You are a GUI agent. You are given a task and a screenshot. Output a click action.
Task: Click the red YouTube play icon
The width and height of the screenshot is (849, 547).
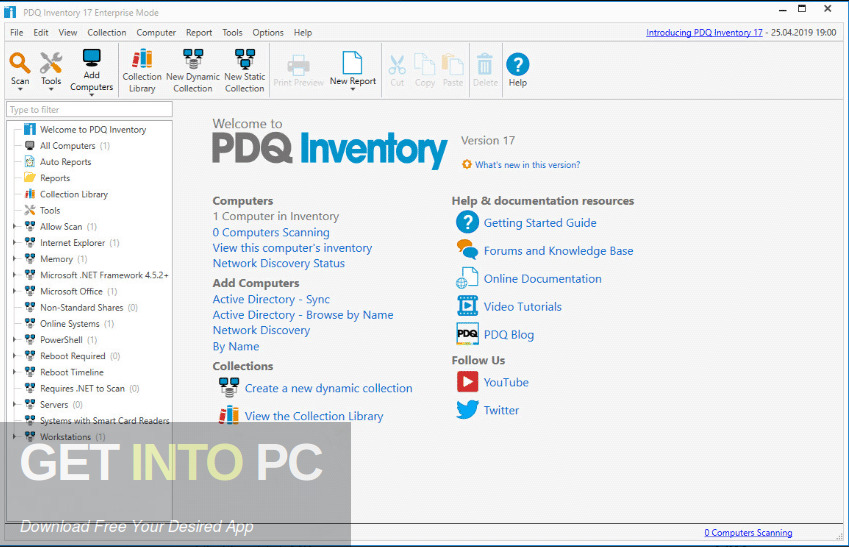[467, 382]
